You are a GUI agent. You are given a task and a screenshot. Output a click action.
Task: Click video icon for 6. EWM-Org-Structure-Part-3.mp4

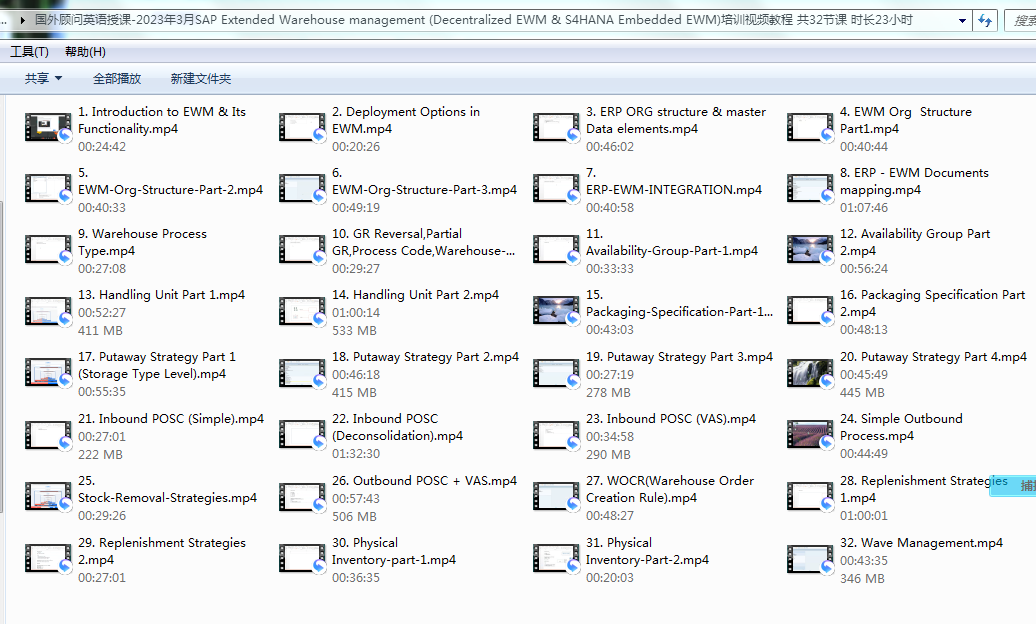(302, 188)
